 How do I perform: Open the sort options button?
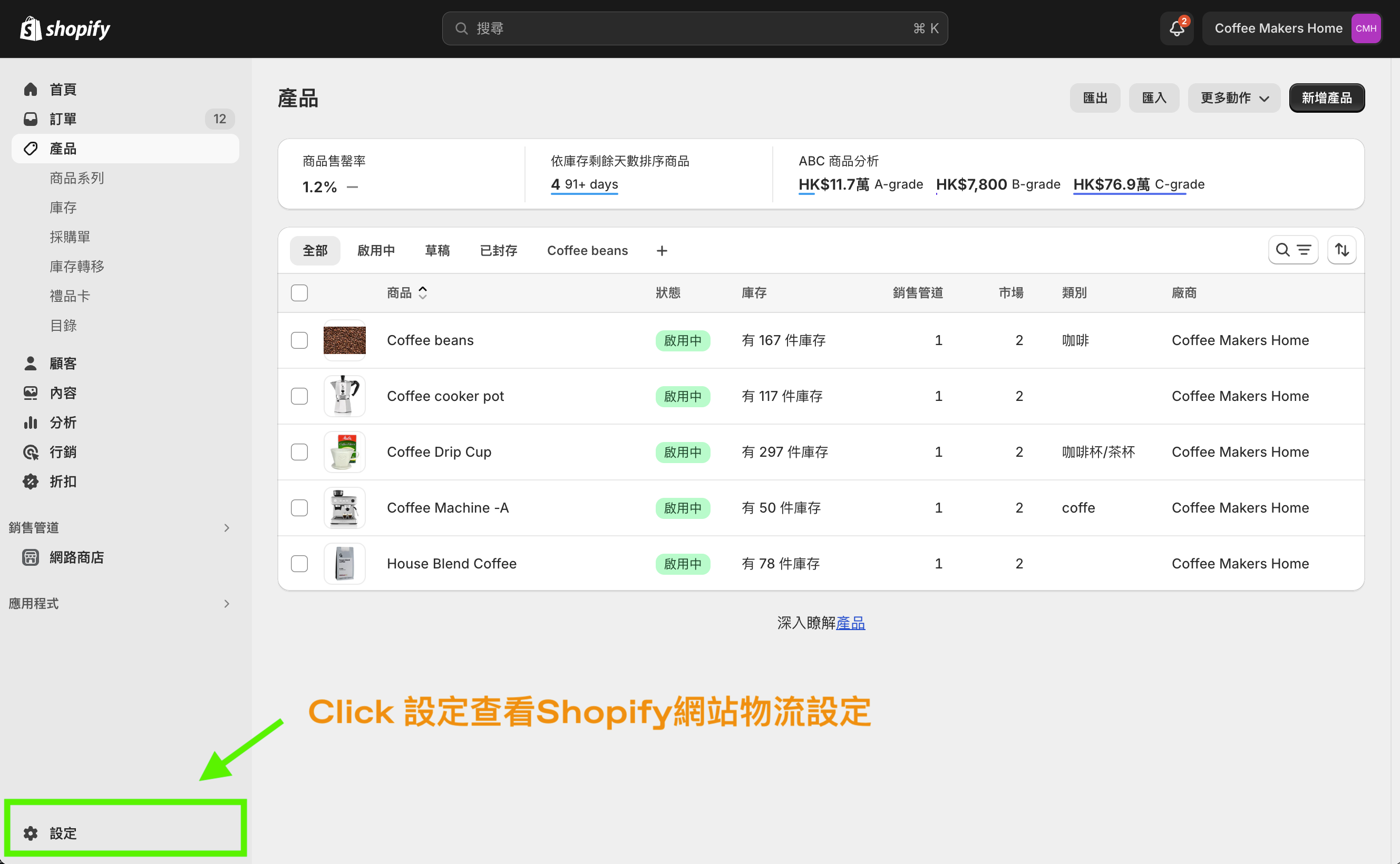tap(1341, 250)
